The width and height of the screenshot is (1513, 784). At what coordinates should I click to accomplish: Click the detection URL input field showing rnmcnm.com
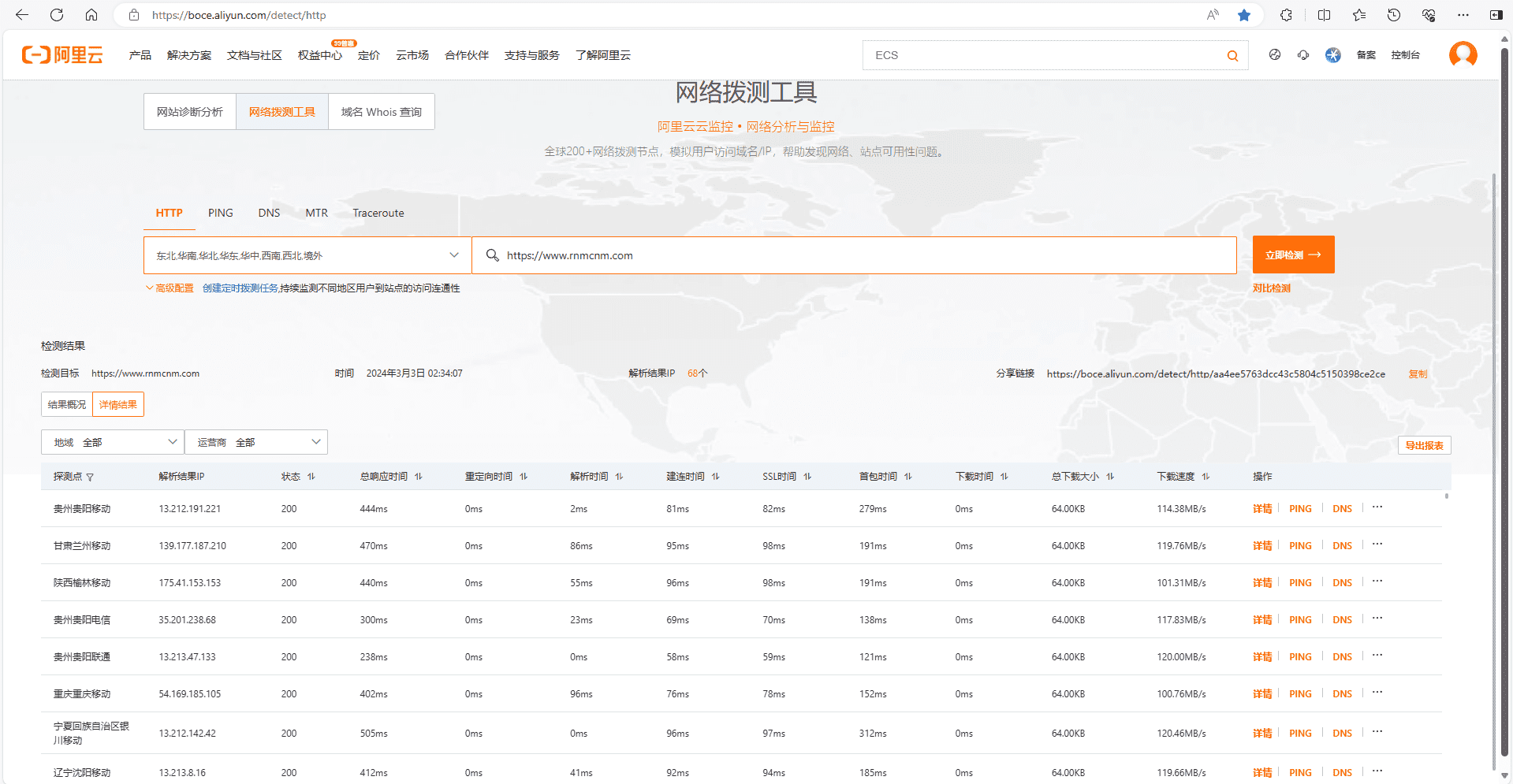coord(855,255)
